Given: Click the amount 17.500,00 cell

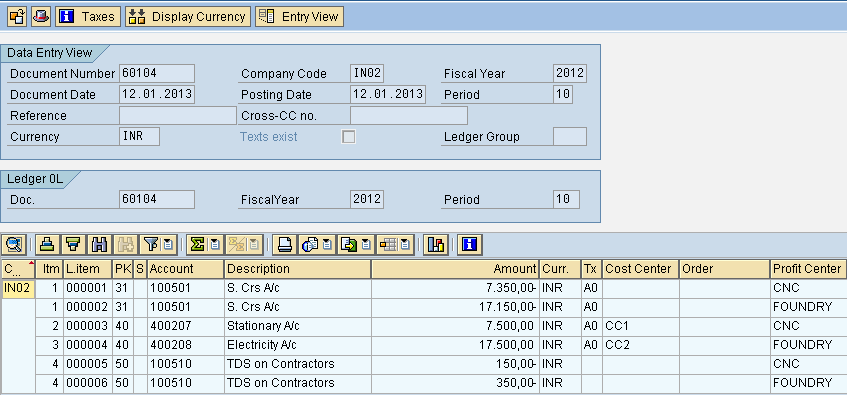Looking at the screenshot, I should pos(455,345).
